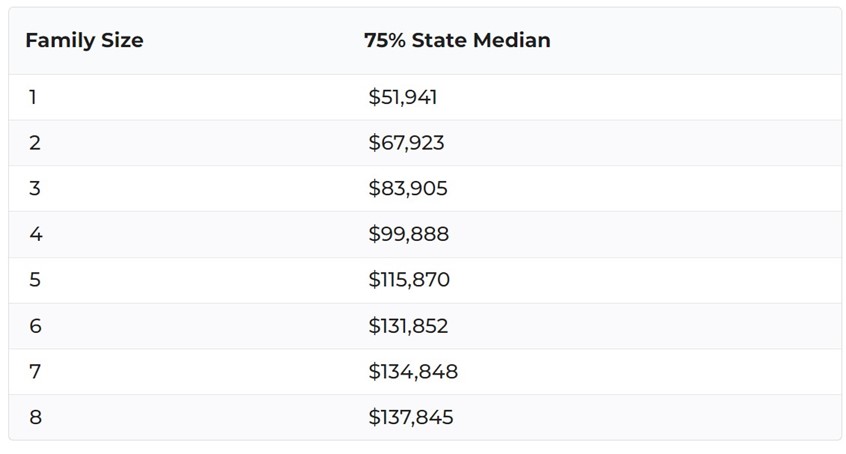
Task: Click the $67,923 income value
Action: click(406, 143)
